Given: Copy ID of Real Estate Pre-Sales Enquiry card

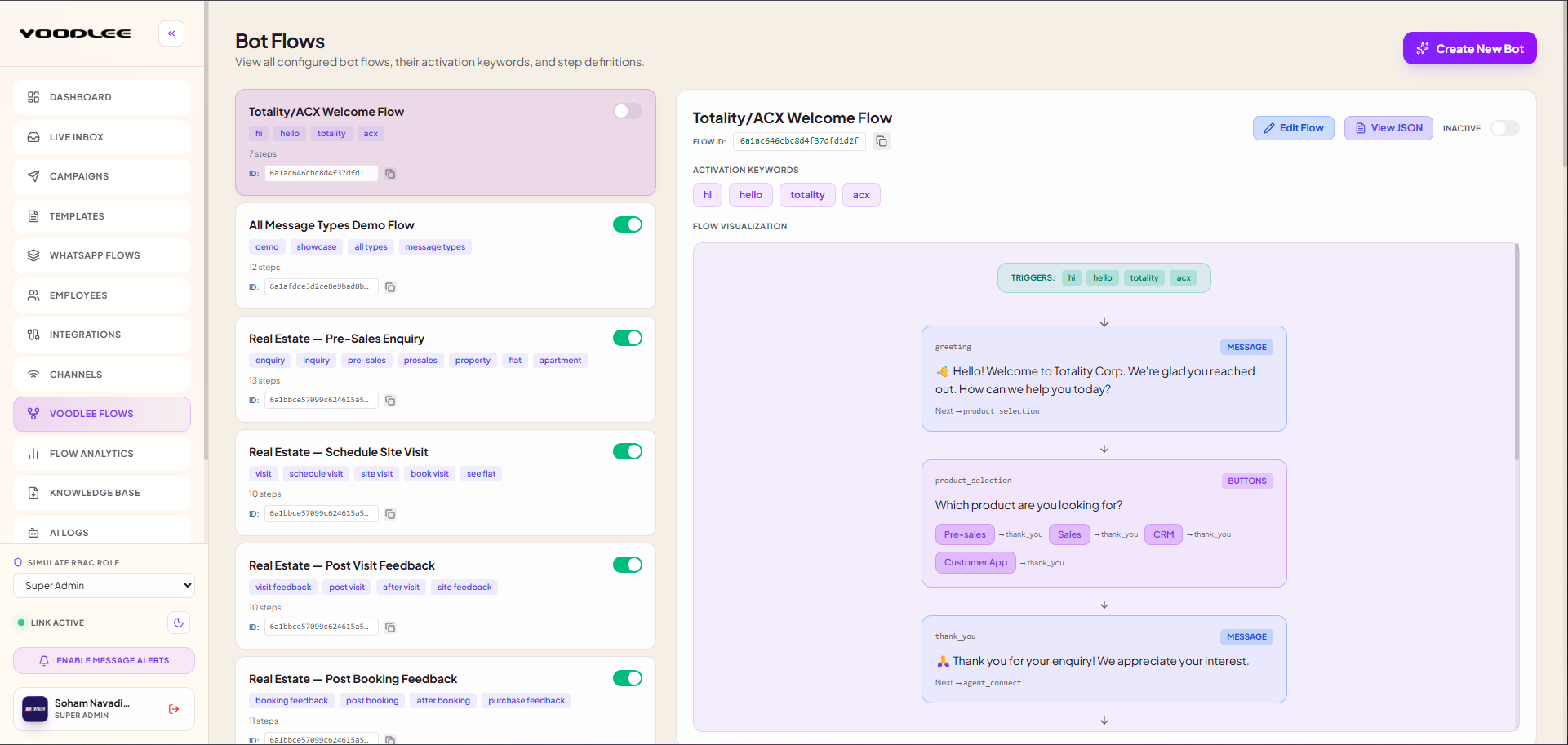Looking at the screenshot, I should [x=390, y=401].
